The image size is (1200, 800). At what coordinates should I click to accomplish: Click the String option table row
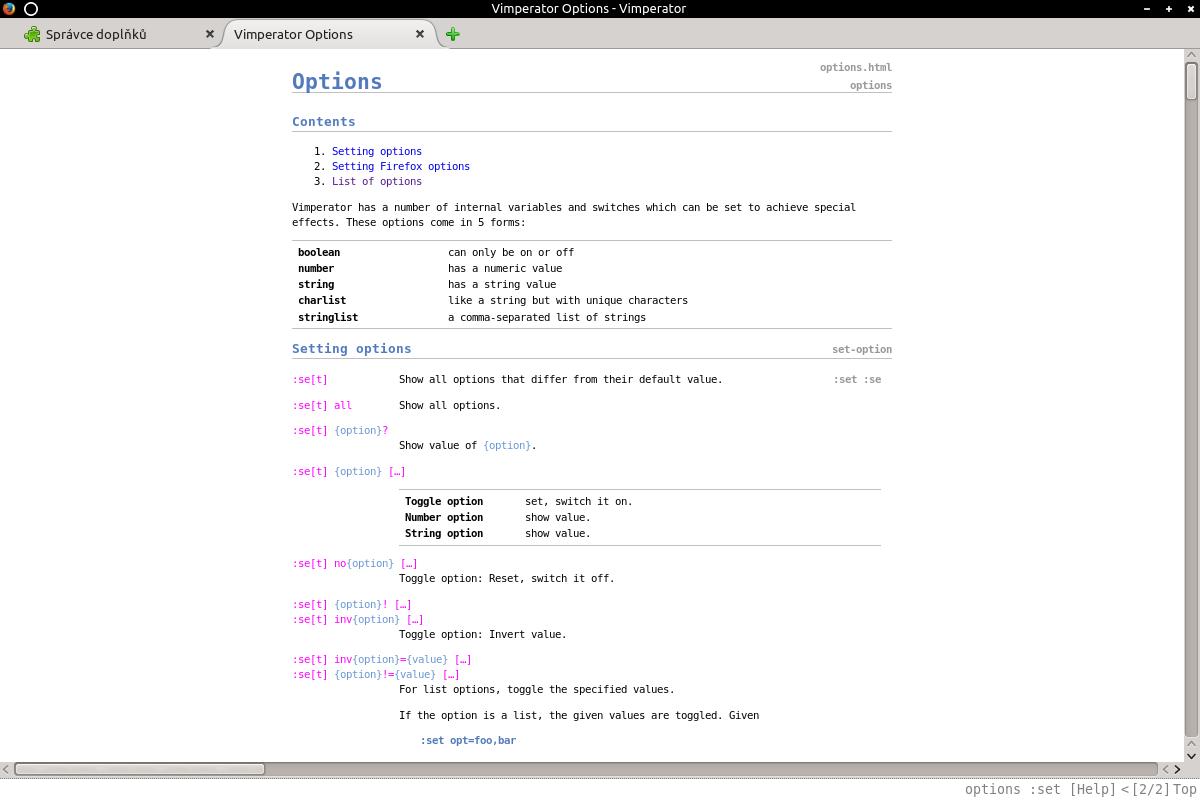click(640, 534)
